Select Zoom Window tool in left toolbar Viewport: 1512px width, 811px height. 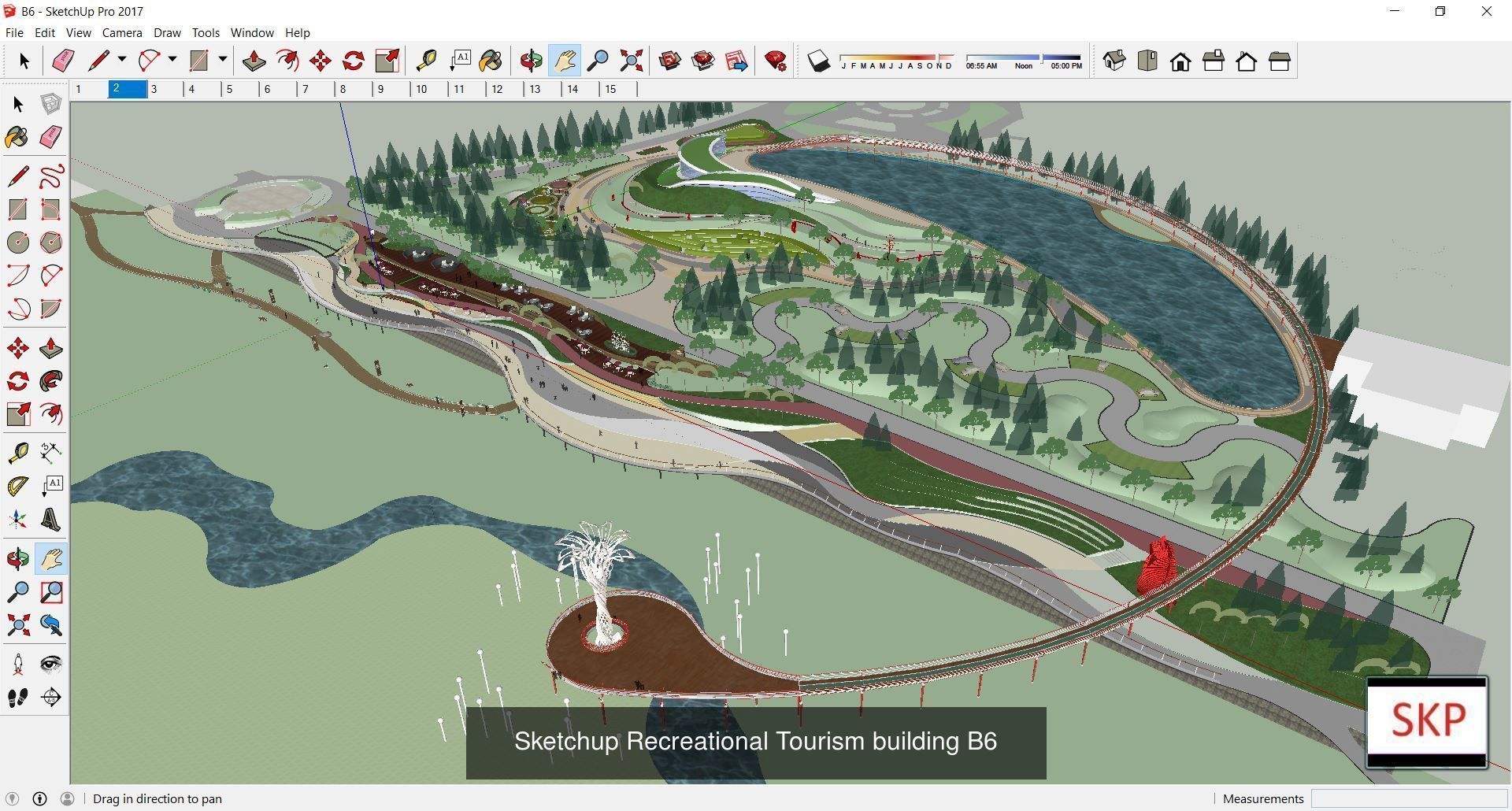pos(50,592)
